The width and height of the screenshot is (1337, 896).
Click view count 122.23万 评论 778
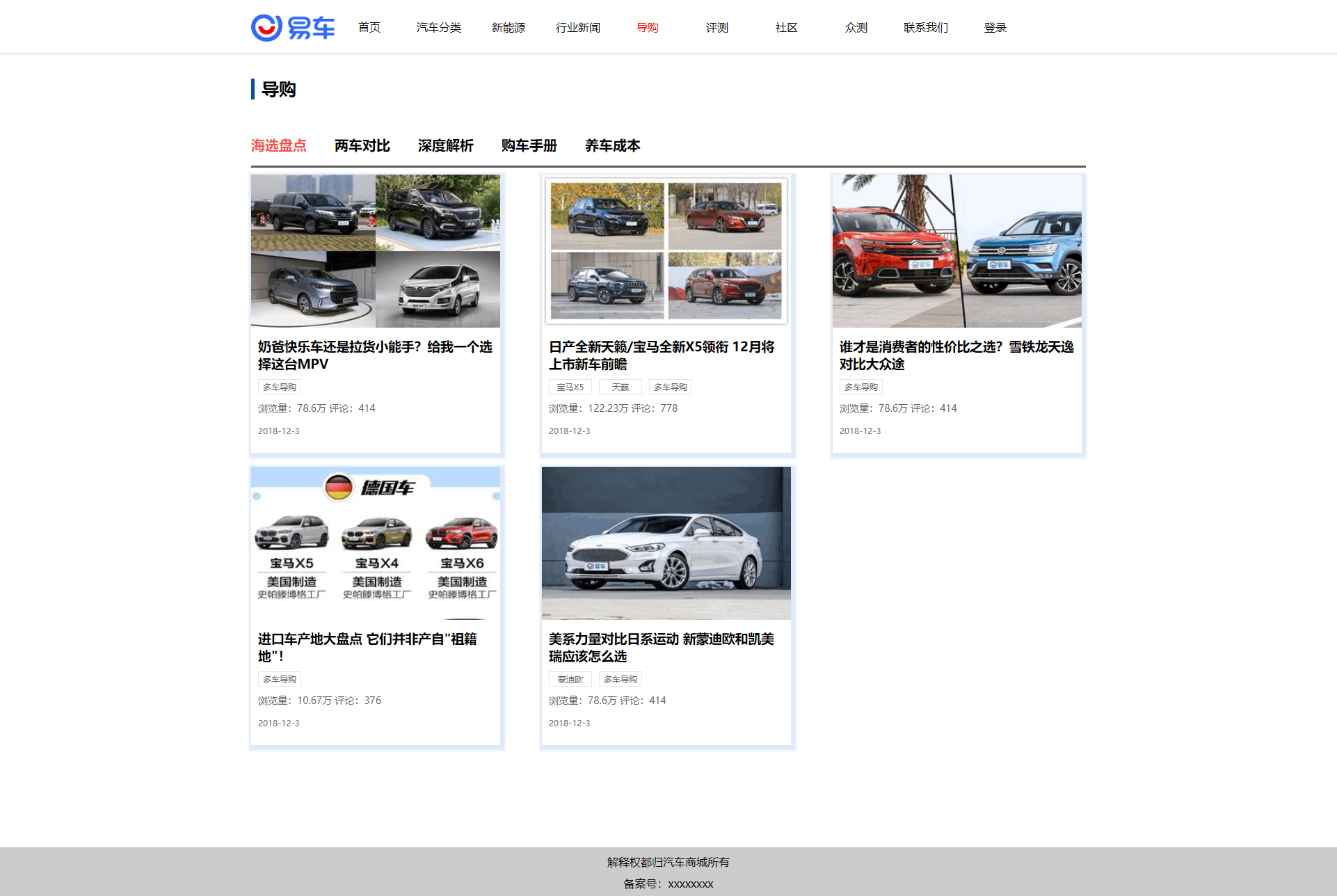click(614, 408)
